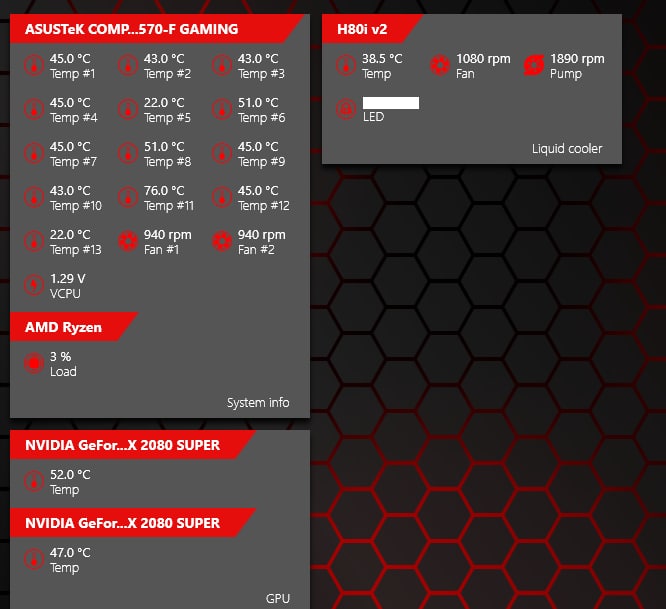Click the thermometer icon for Temp #3
Image resolution: width=666 pixels, height=609 pixels.
click(222, 65)
